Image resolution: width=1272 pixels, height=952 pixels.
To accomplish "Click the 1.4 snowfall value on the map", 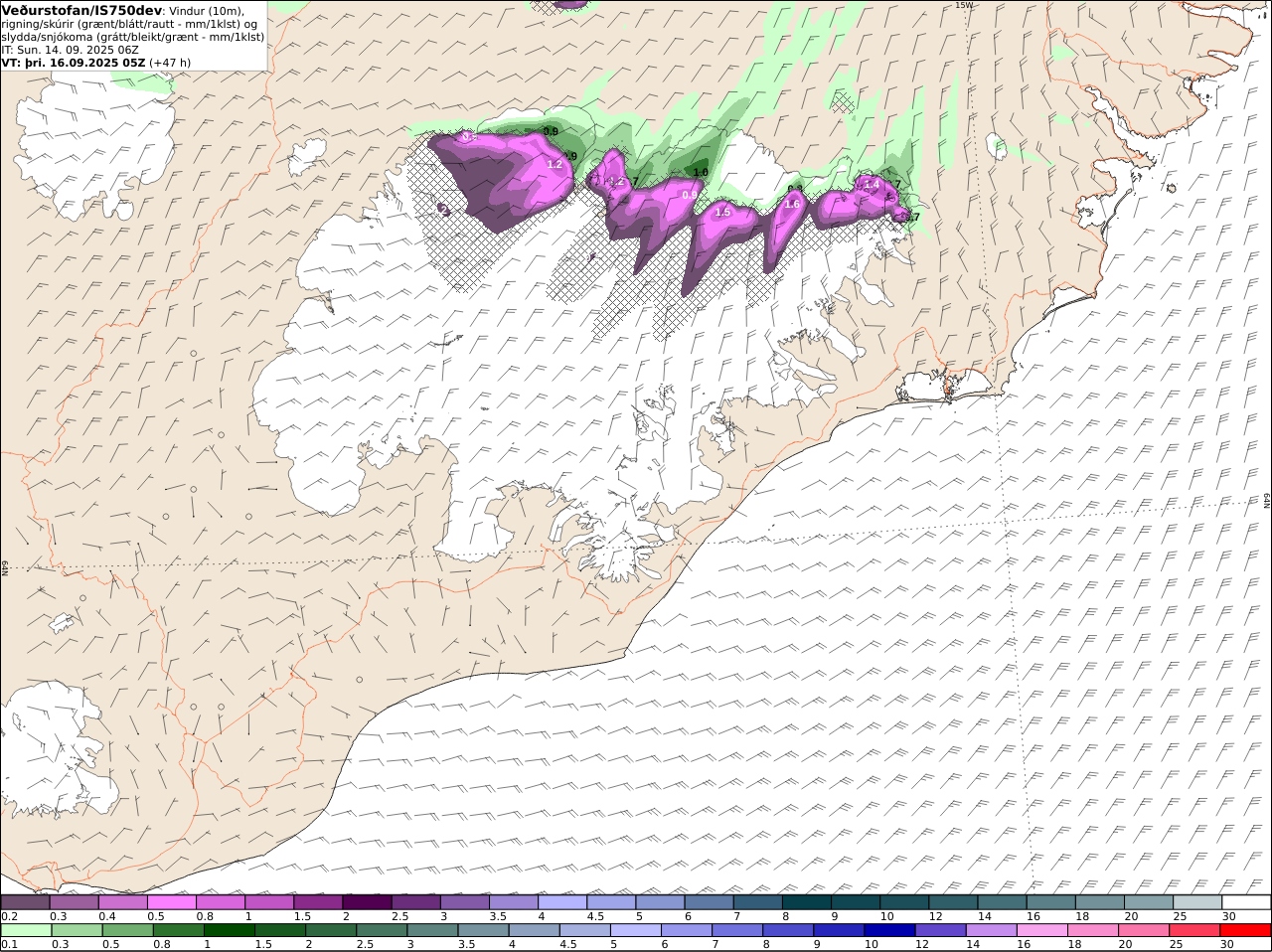I will pyautogui.click(x=872, y=185).
